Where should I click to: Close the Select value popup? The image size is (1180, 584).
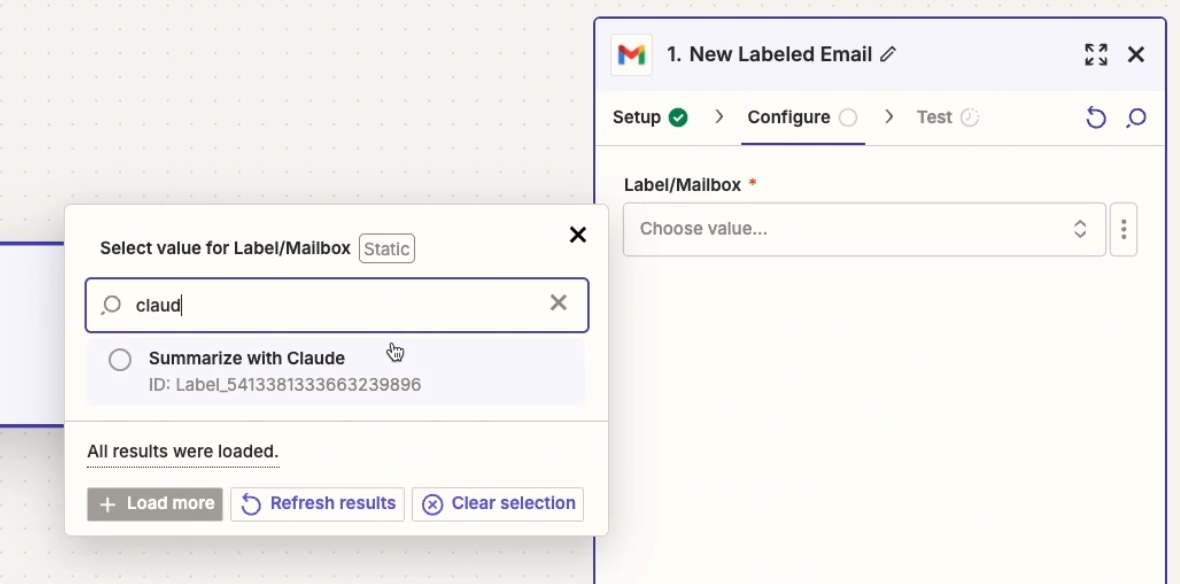pyautogui.click(x=577, y=235)
